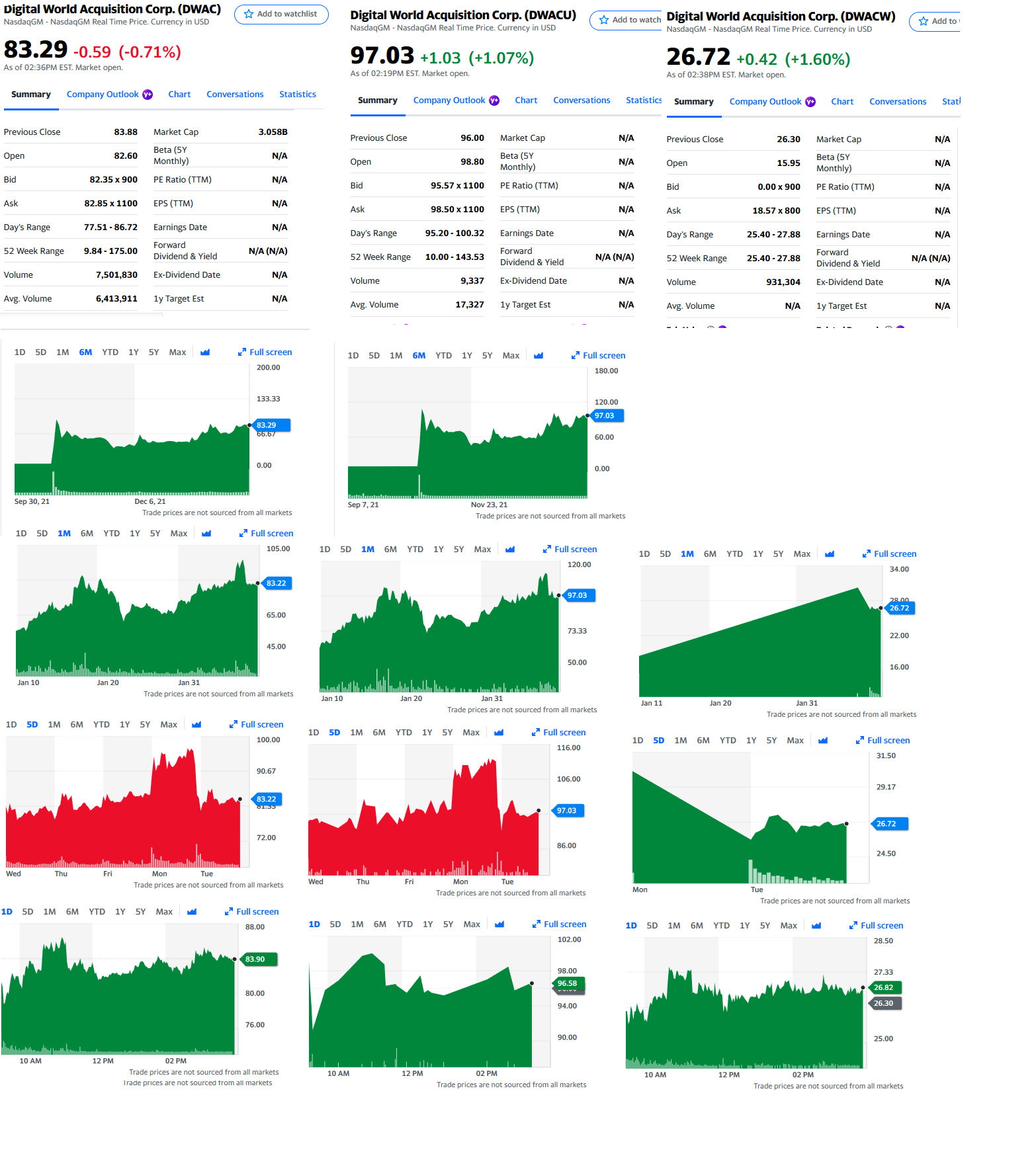1036x1152 pixels.
Task: Open the Conversations tab for DWAC
Action: click(235, 95)
